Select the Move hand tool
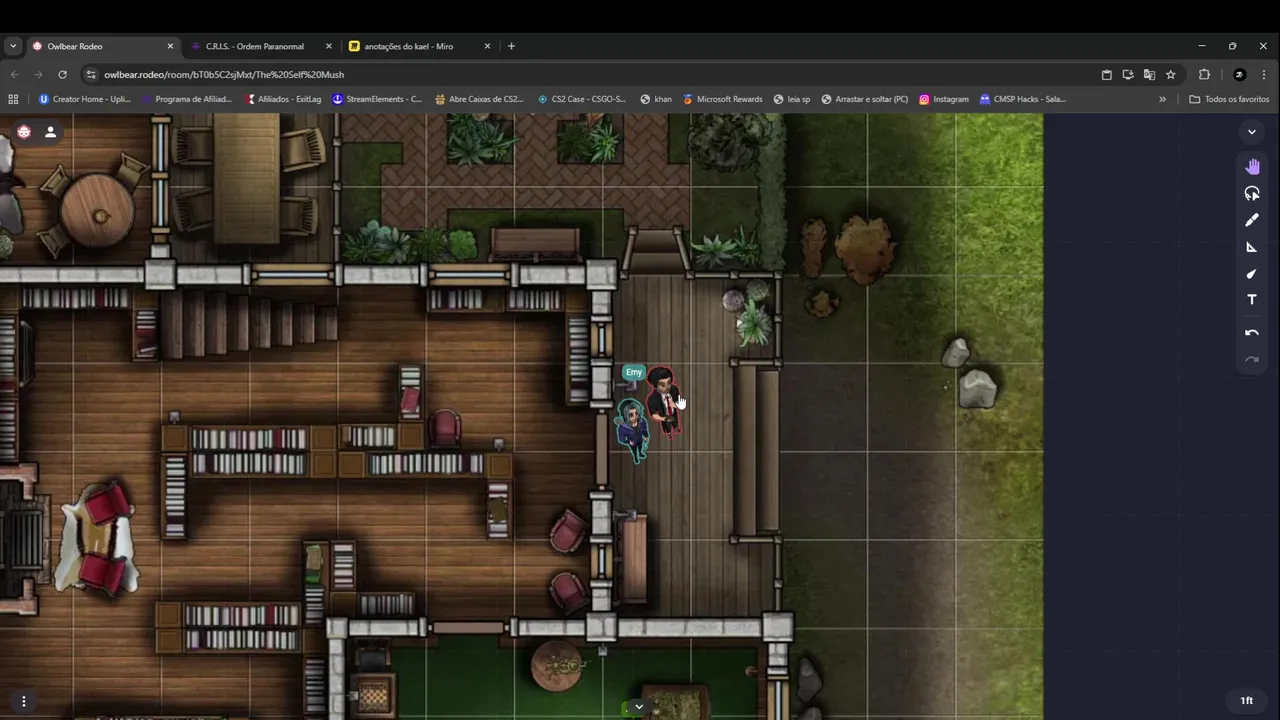Image resolution: width=1280 pixels, height=720 pixels. [1252, 166]
